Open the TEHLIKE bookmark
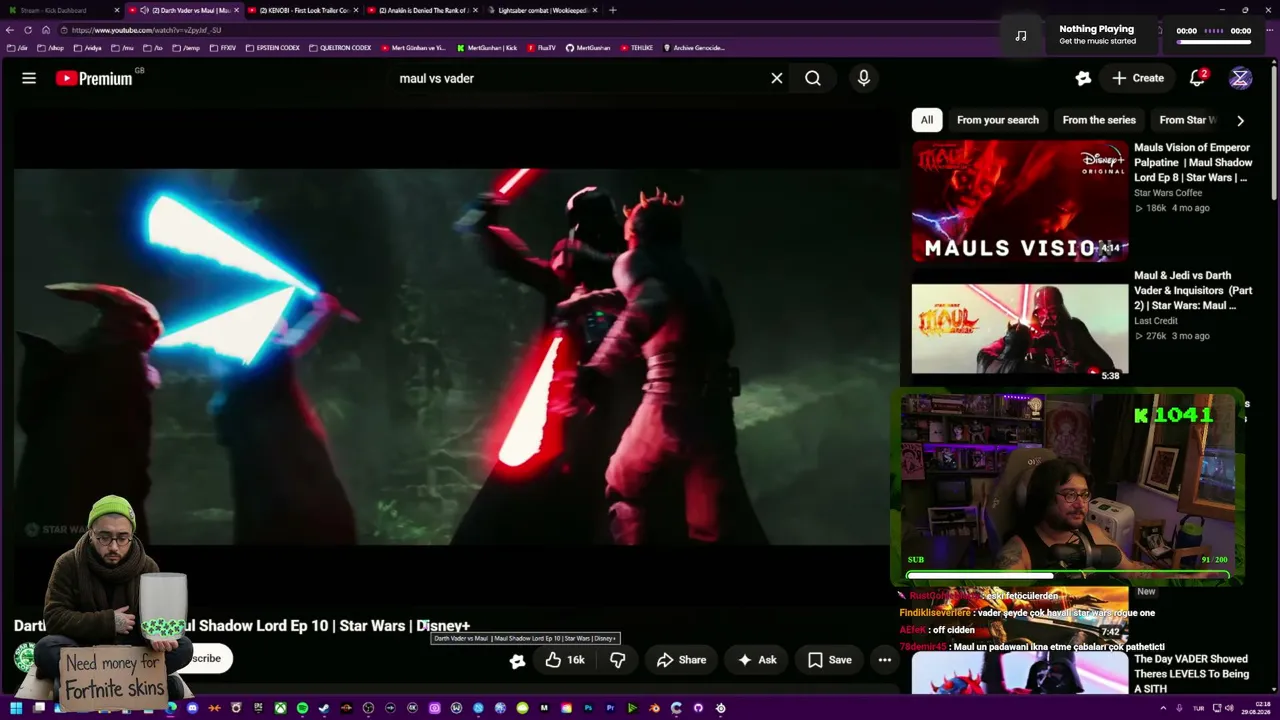This screenshot has height=720, width=1280. [637, 48]
